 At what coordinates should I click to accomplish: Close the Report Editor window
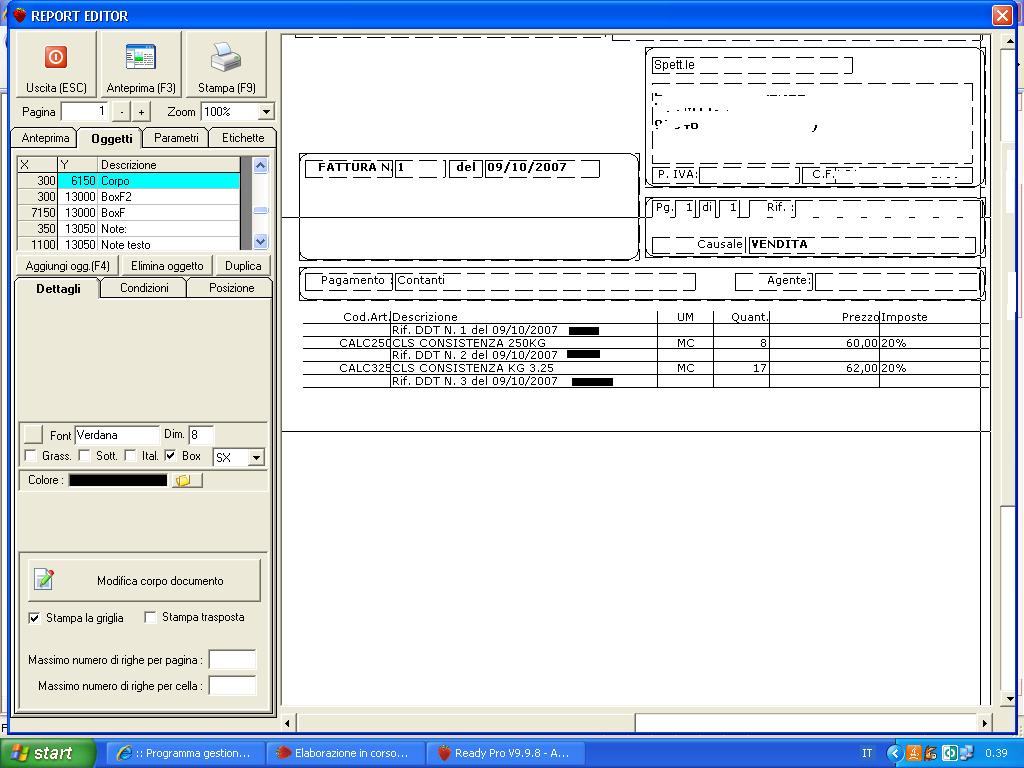point(1002,16)
